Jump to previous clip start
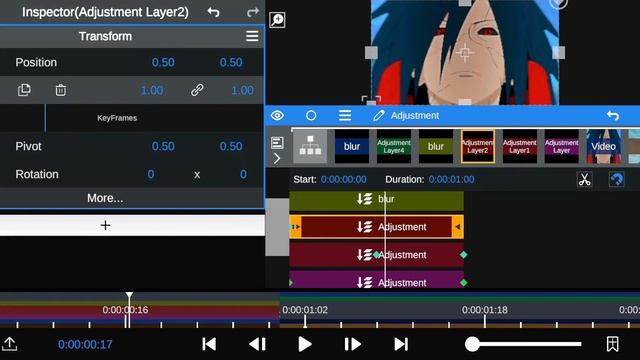This screenshot has height=360, width=640. [x=209, y=344]
